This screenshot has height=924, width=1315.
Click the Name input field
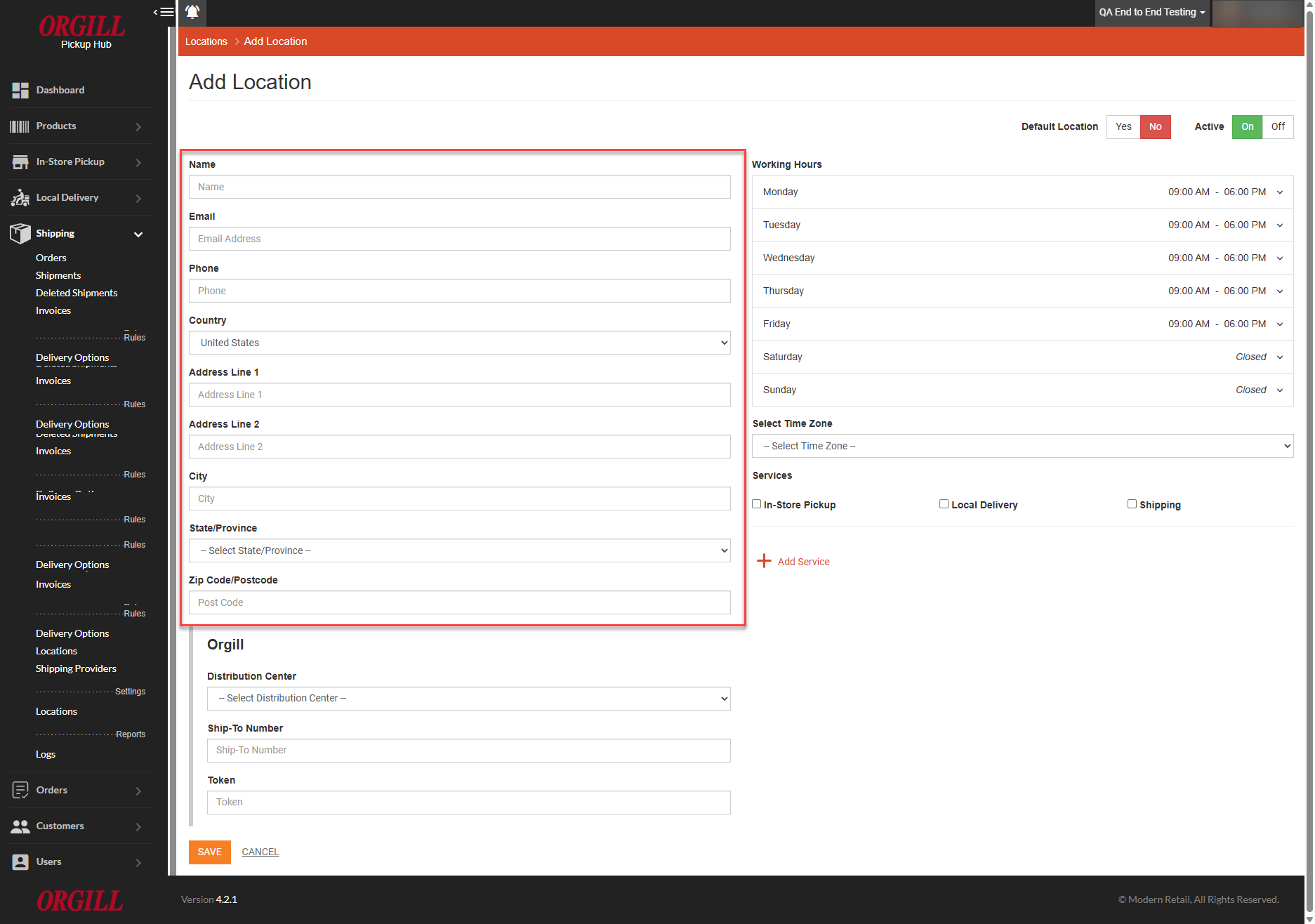[x=460, y=187]
